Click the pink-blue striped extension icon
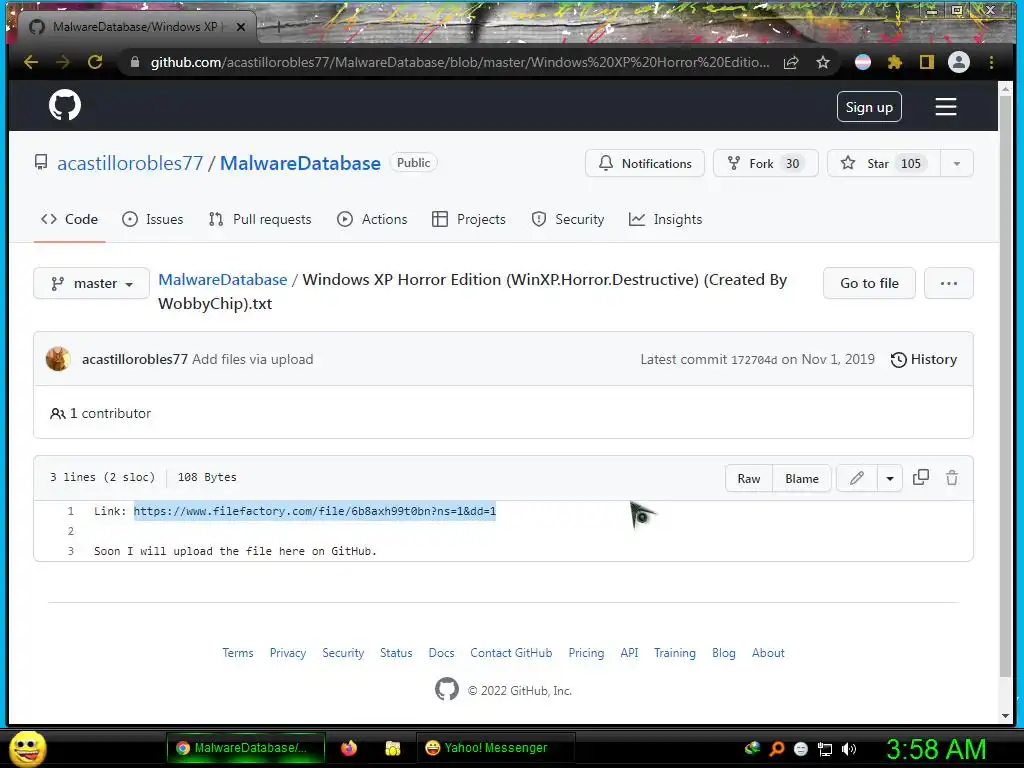The image size is (1024, 768). [x=863, y=63]
